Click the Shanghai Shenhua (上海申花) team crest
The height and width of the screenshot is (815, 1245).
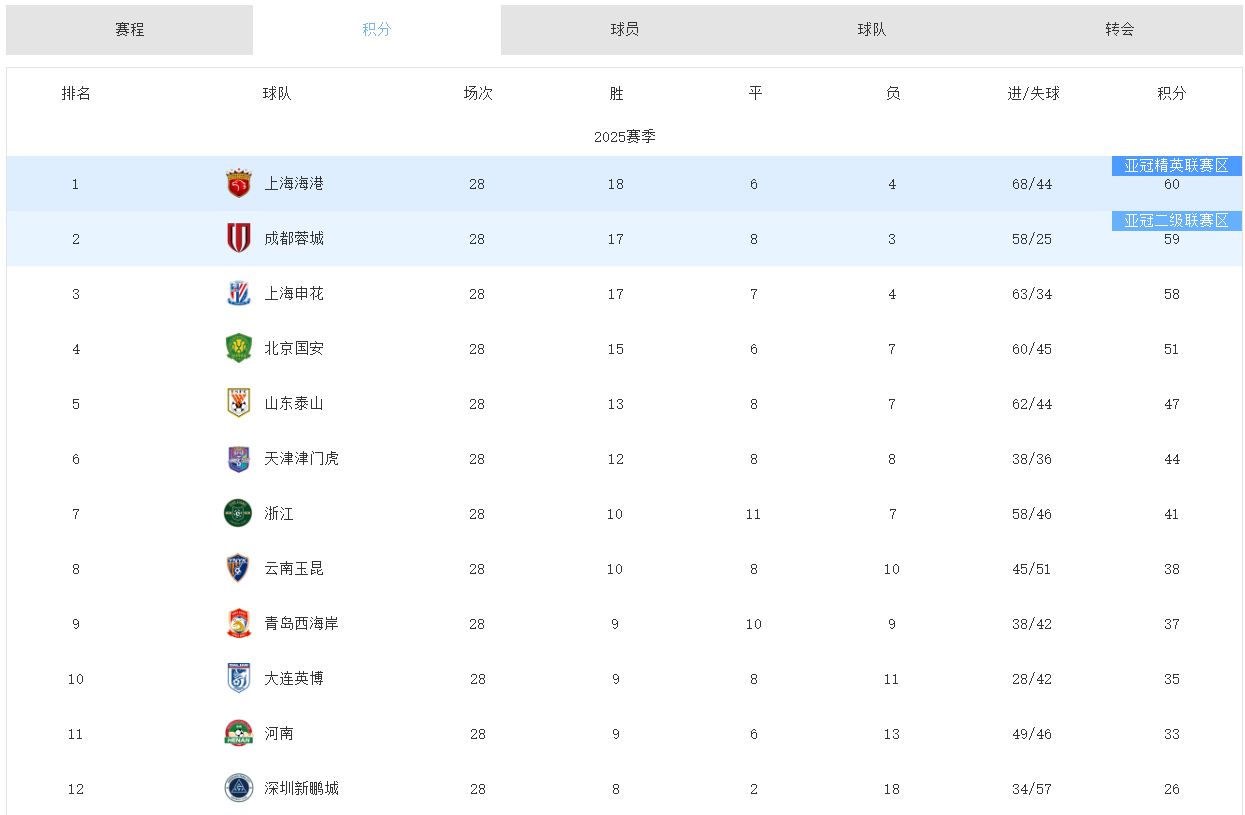click(x=238, y=294)
